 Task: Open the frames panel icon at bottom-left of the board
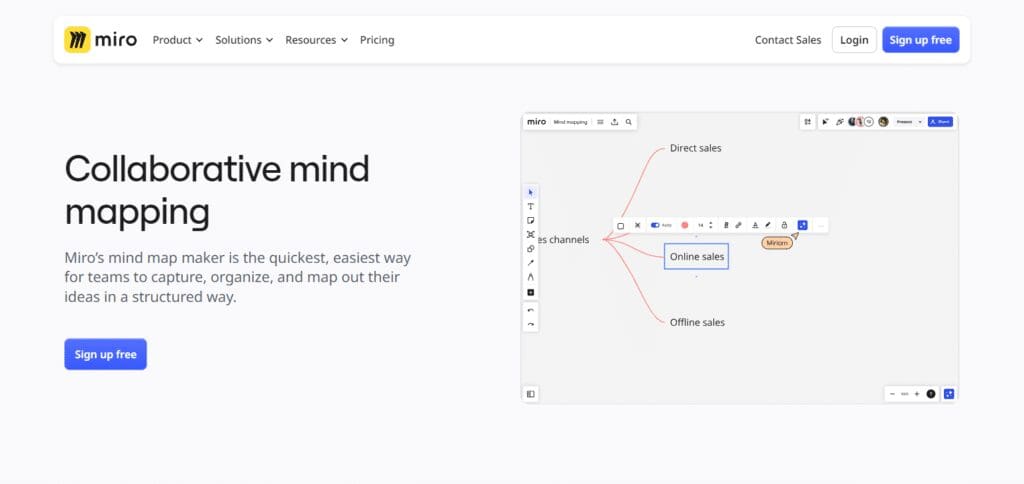pyautogui.click(x=530, y=394)
